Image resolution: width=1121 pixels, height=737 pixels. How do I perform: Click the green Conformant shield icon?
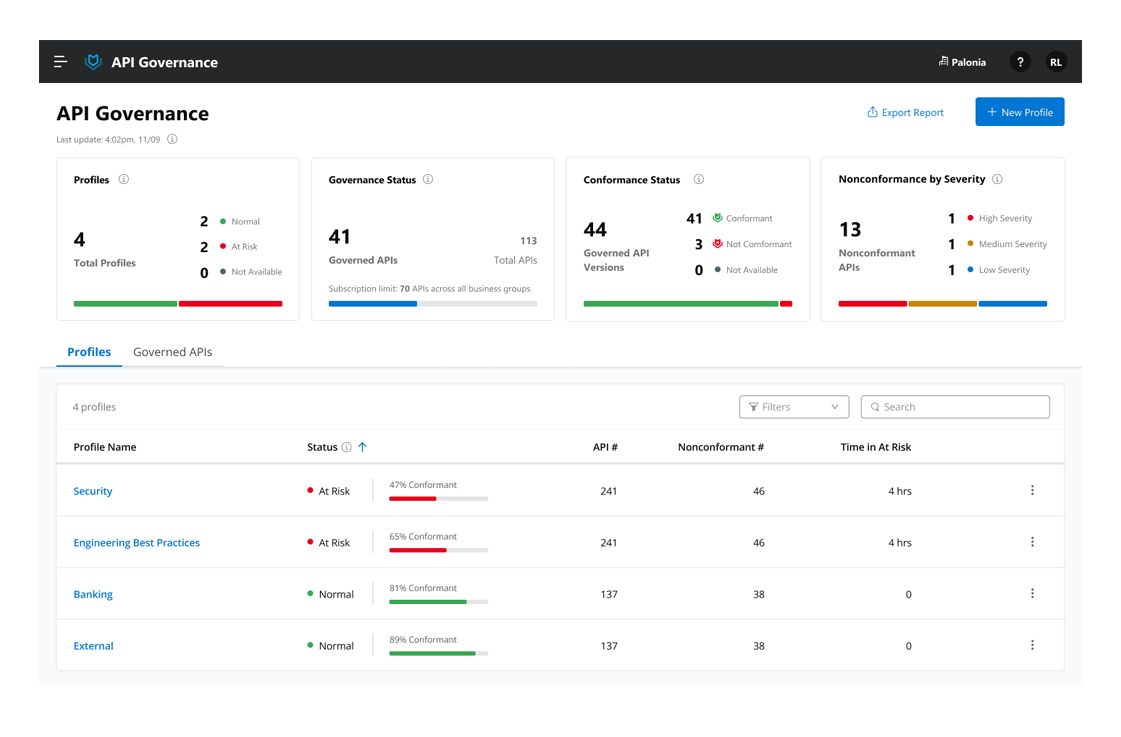click(x=717, y=218)
